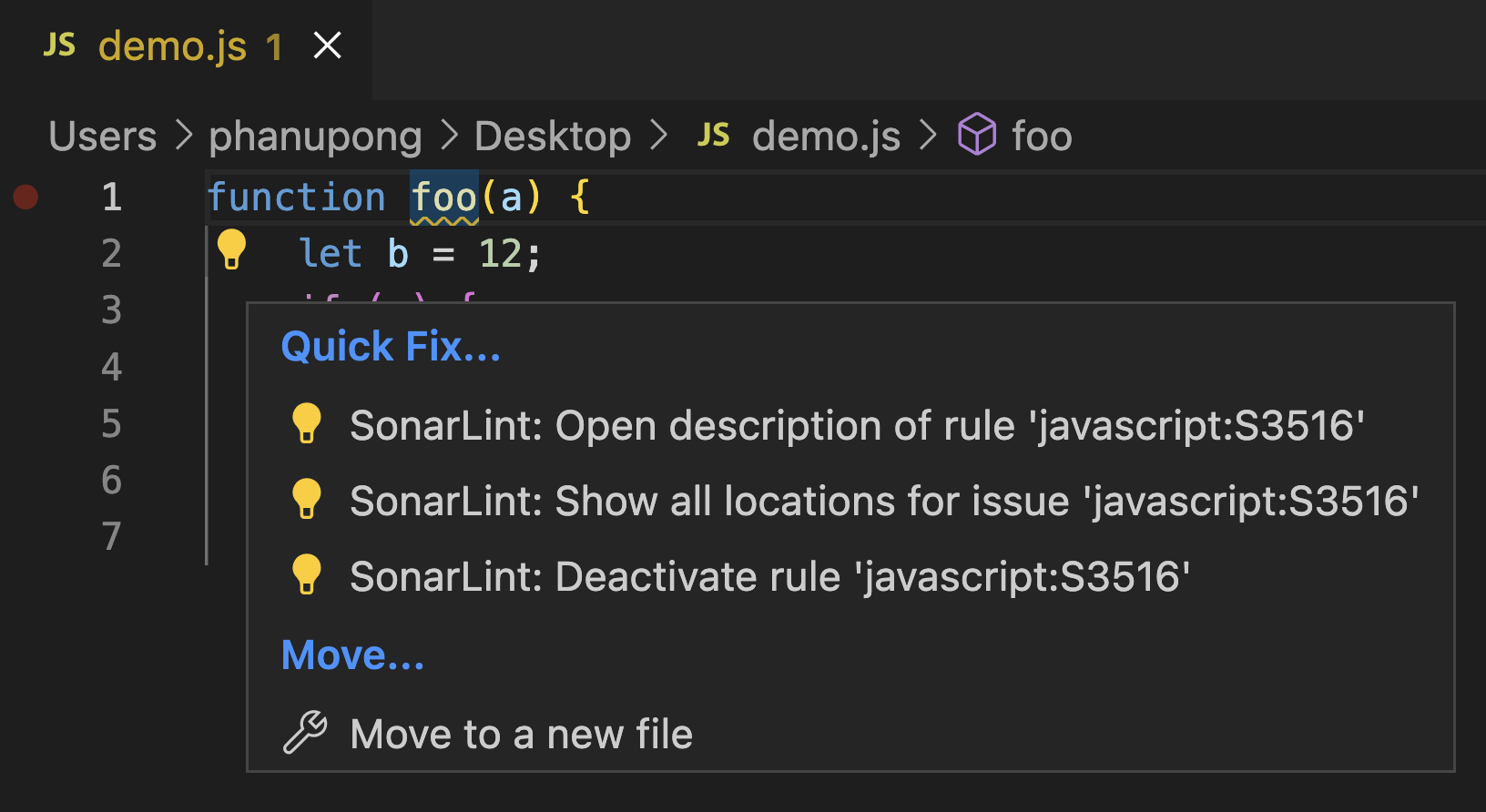The height and width of the screenshot is (812, 1486).
Task: Click the lightbulb code action on line 2
Action: coord(231,249)
